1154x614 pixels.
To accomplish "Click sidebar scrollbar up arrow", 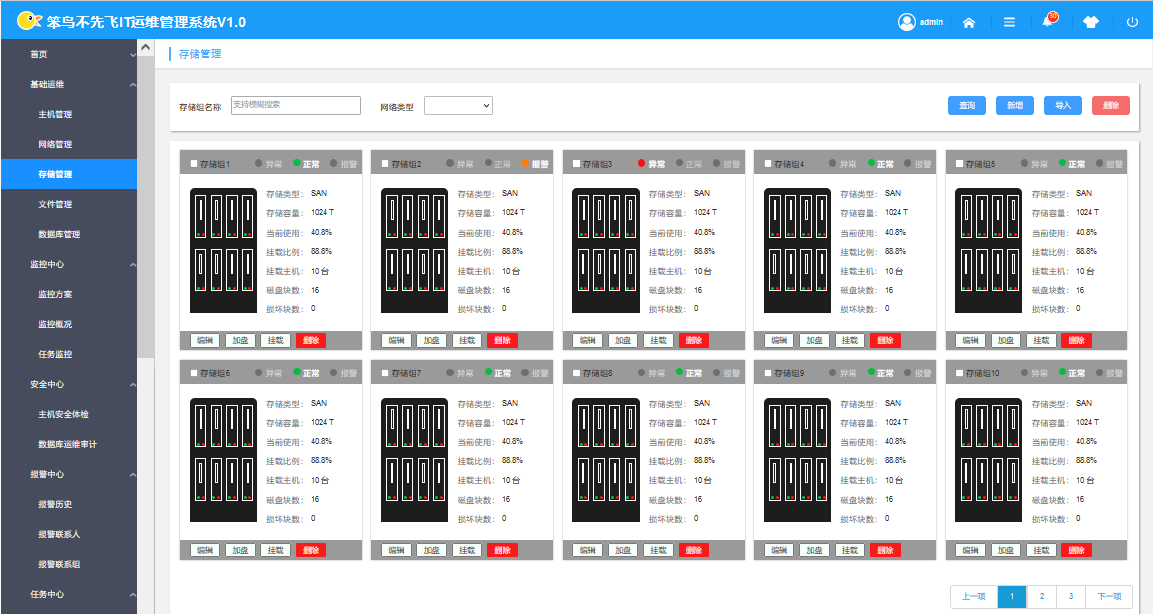I will click(x=146, y=48).
